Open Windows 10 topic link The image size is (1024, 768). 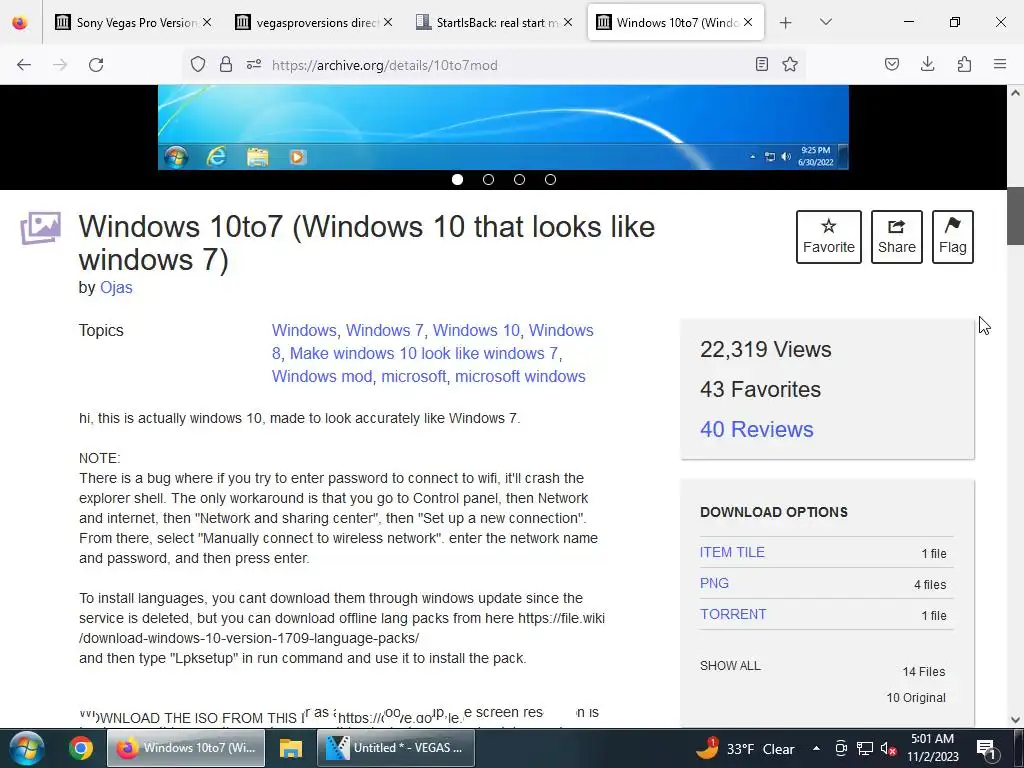coord(476,330)
